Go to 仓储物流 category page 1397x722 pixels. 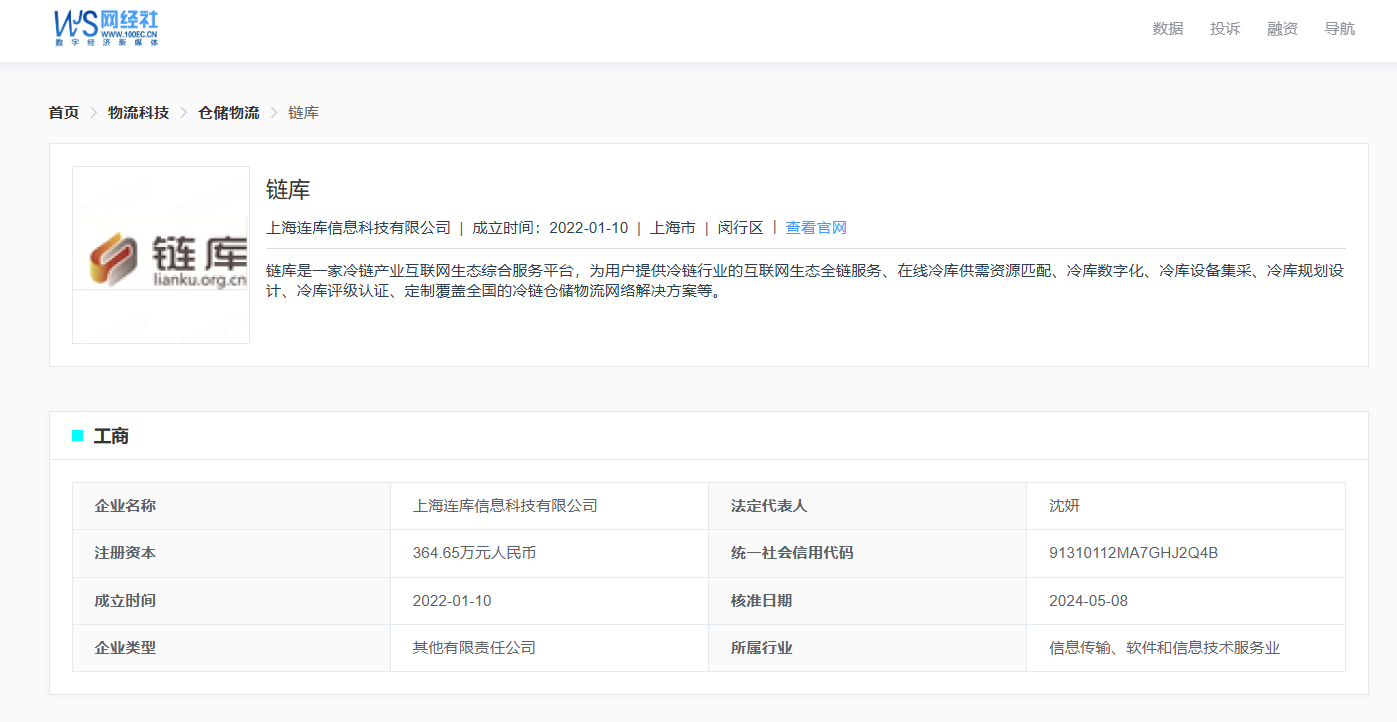click(x=227, y=112)
